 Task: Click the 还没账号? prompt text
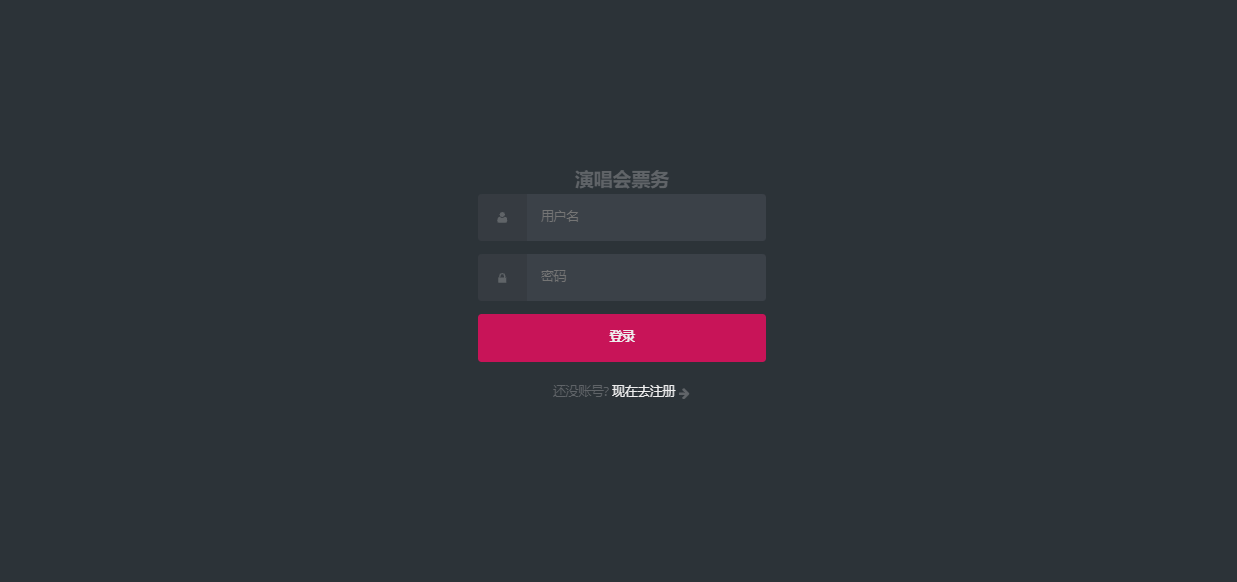[580, 391]
